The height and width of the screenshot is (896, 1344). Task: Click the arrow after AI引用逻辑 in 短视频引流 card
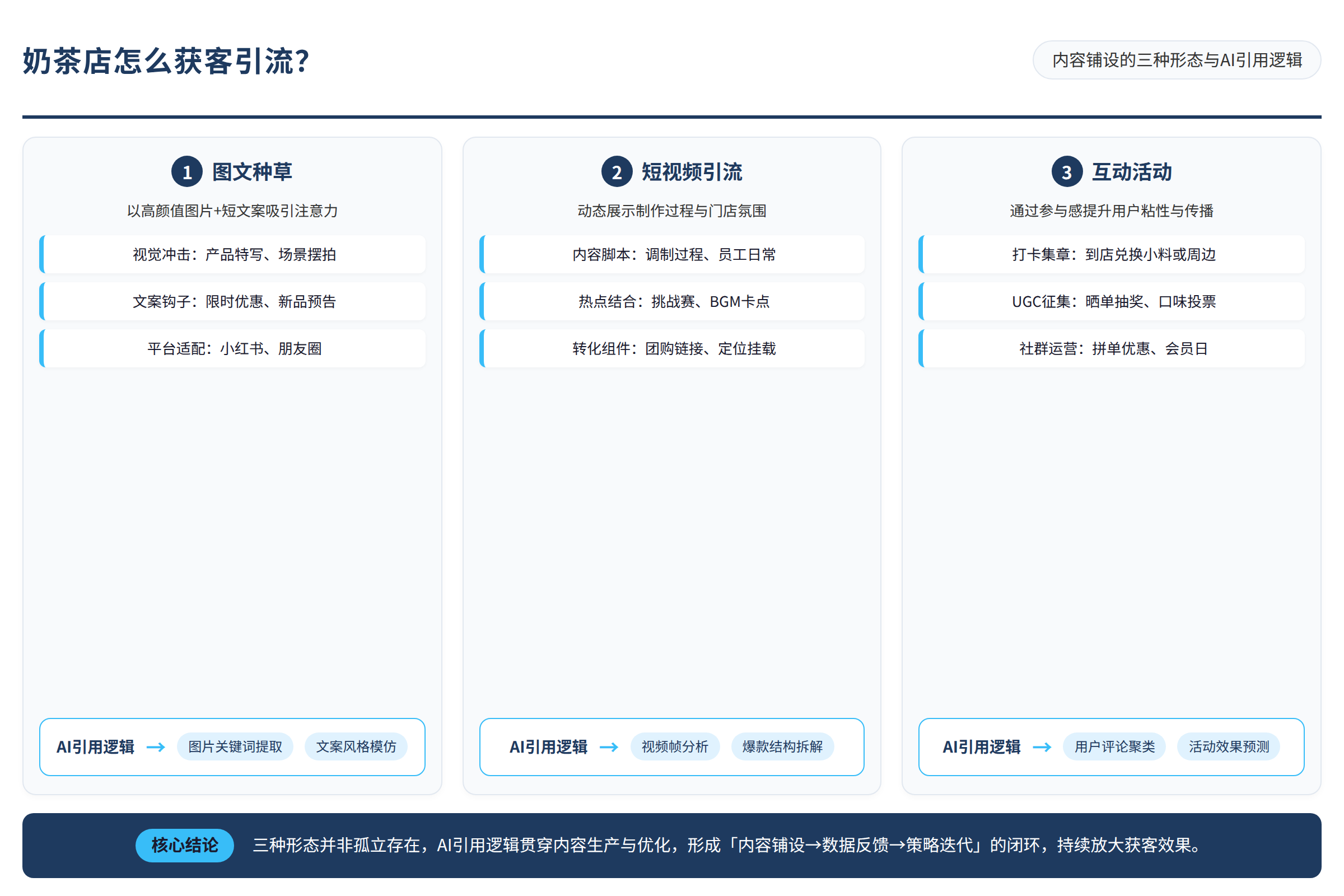coord(609,747)
